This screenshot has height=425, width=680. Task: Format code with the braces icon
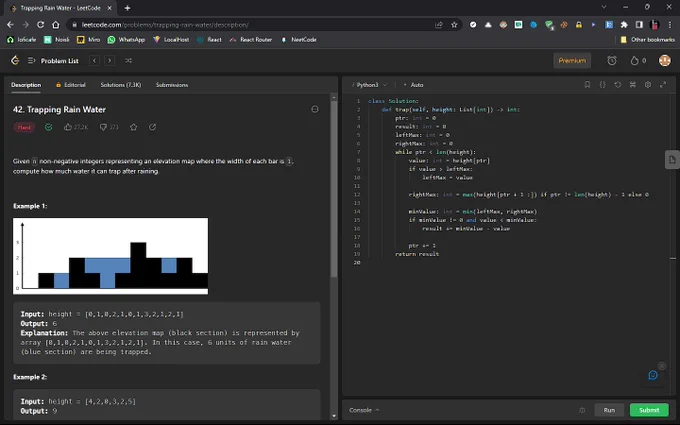click(602, 85)
